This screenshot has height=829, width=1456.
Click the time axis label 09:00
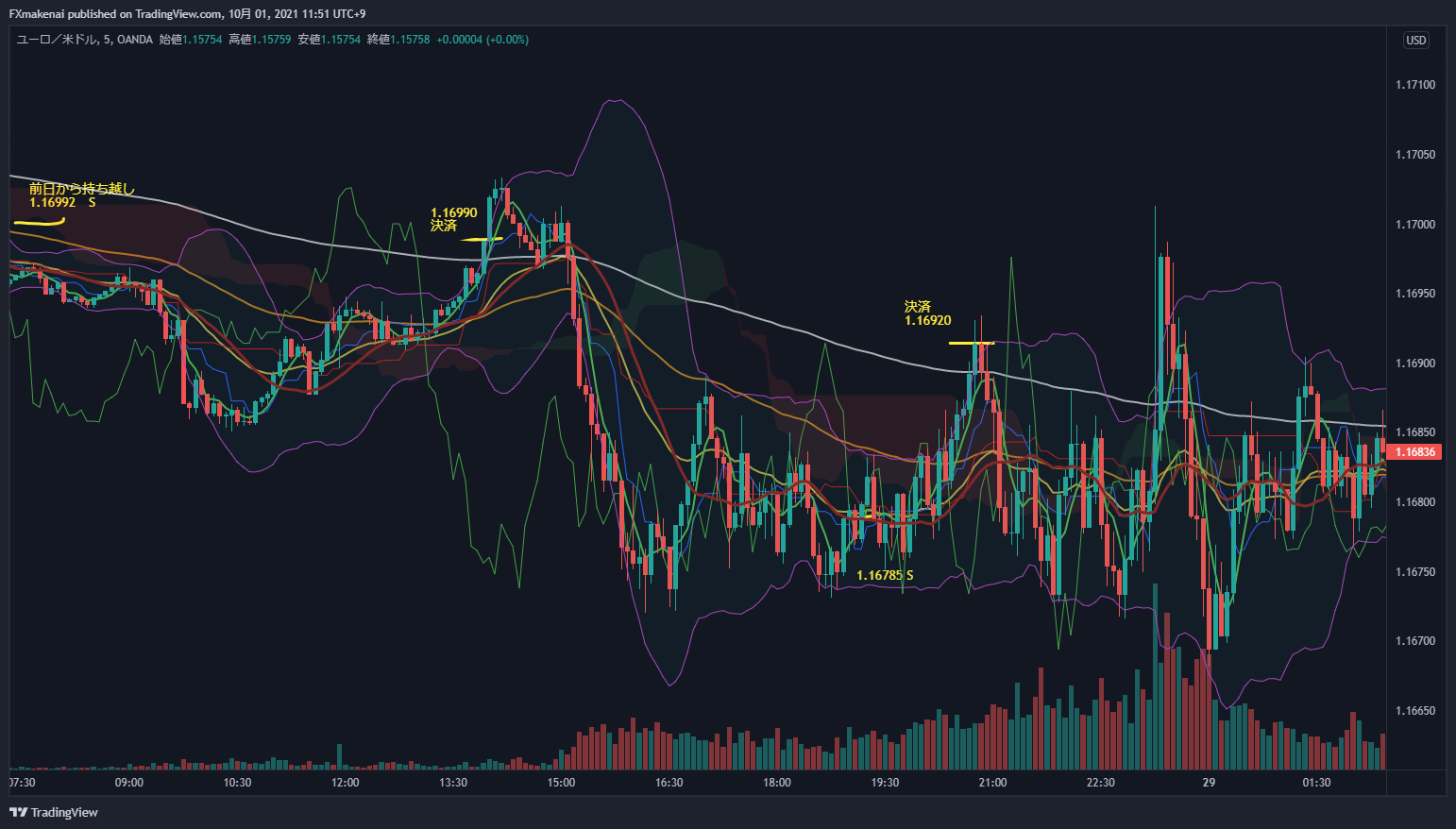(129, 783)
